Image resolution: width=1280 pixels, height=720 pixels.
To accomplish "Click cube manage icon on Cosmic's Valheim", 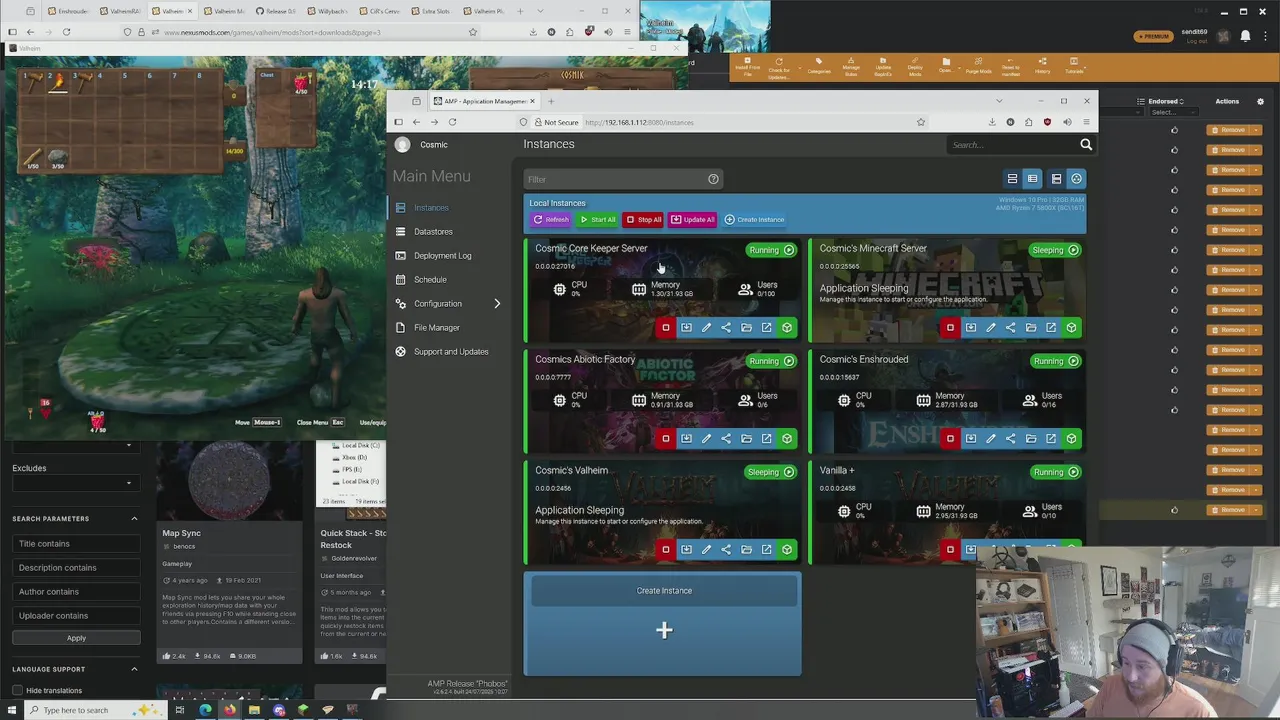I will tap(787, 550).
